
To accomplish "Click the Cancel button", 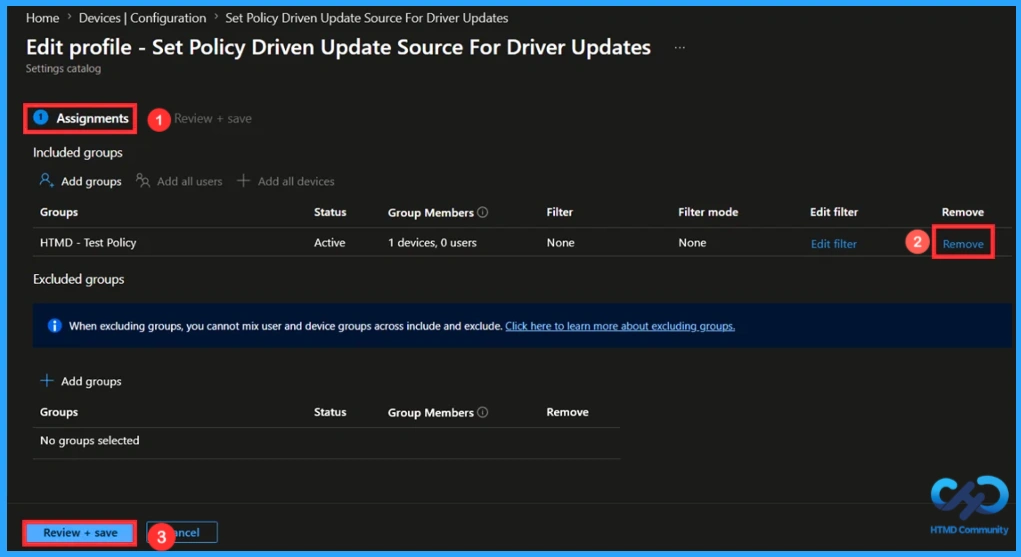I will [x=182, y=532].
